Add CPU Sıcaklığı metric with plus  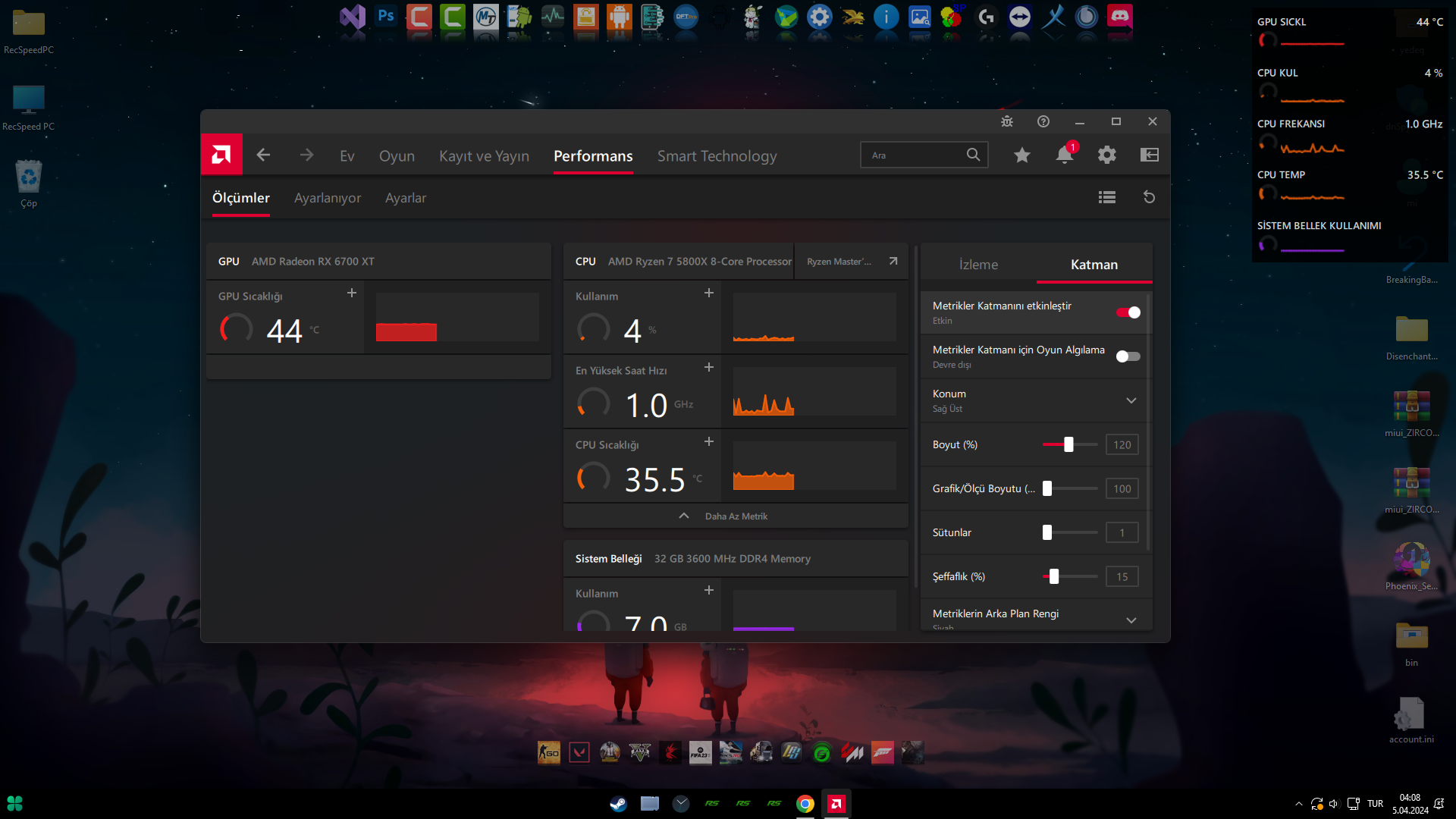click(x=709, y=441)
